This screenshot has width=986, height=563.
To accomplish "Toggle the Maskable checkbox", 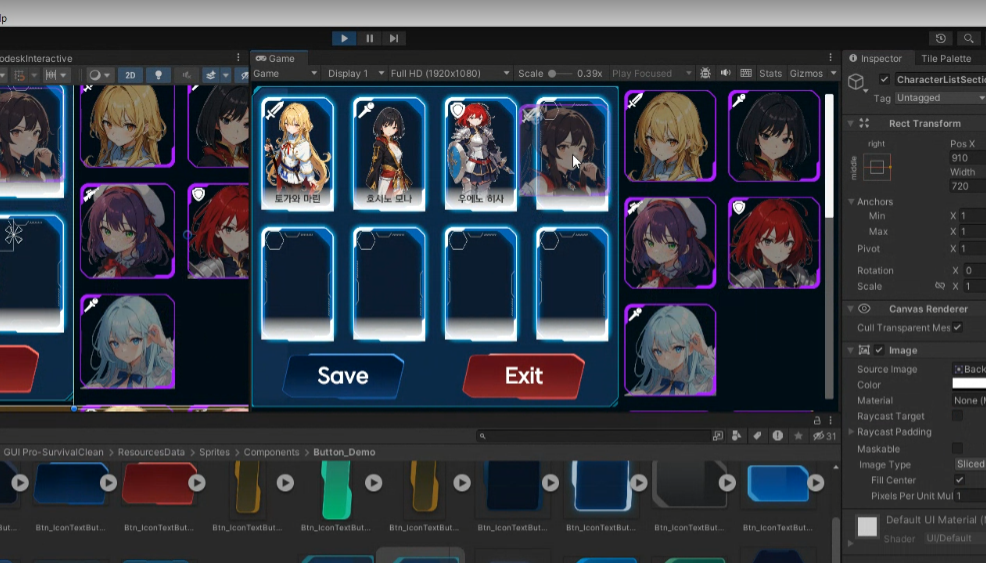I will coord(957,448).
